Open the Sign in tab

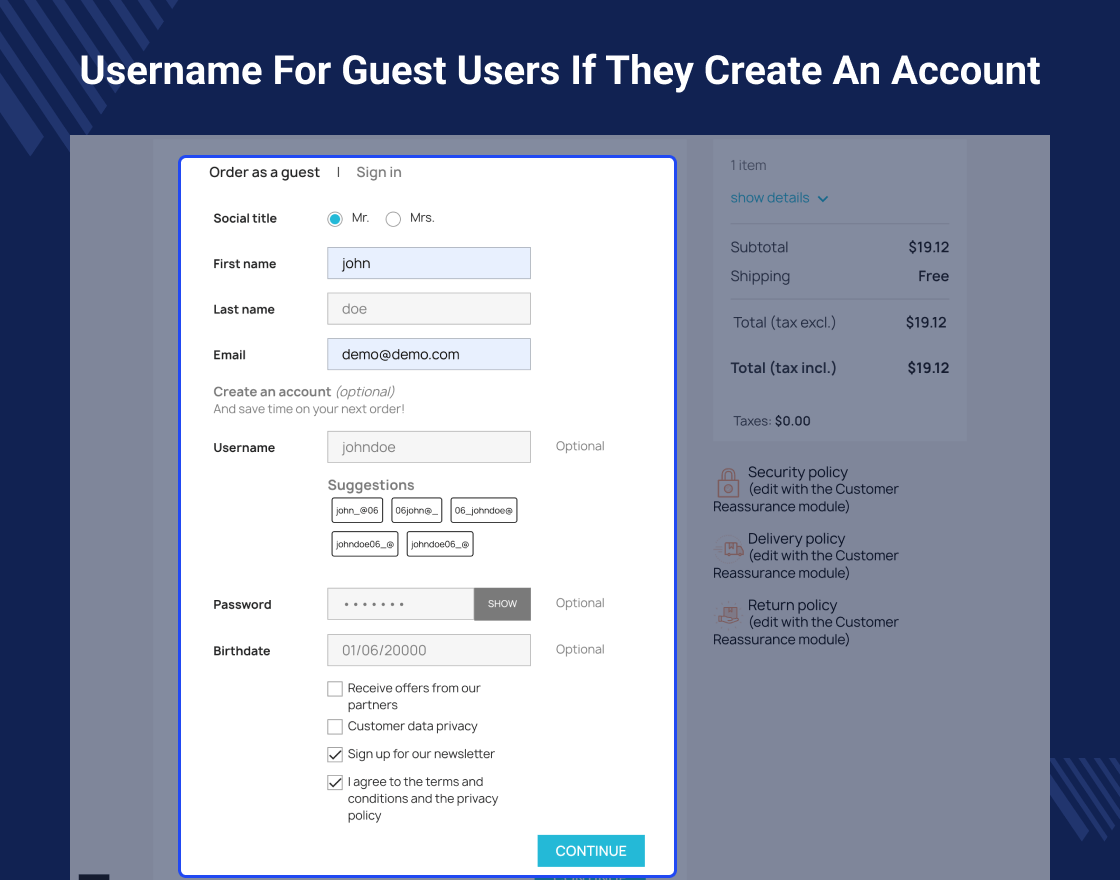tap(379, 172)
